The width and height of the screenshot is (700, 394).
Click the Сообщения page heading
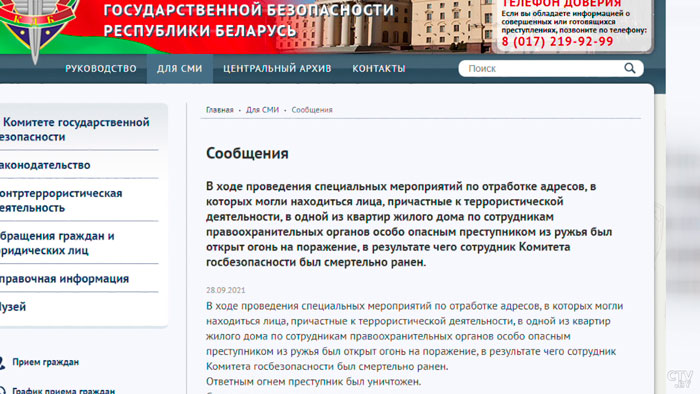pyautogui.click(x=247, y=153)
